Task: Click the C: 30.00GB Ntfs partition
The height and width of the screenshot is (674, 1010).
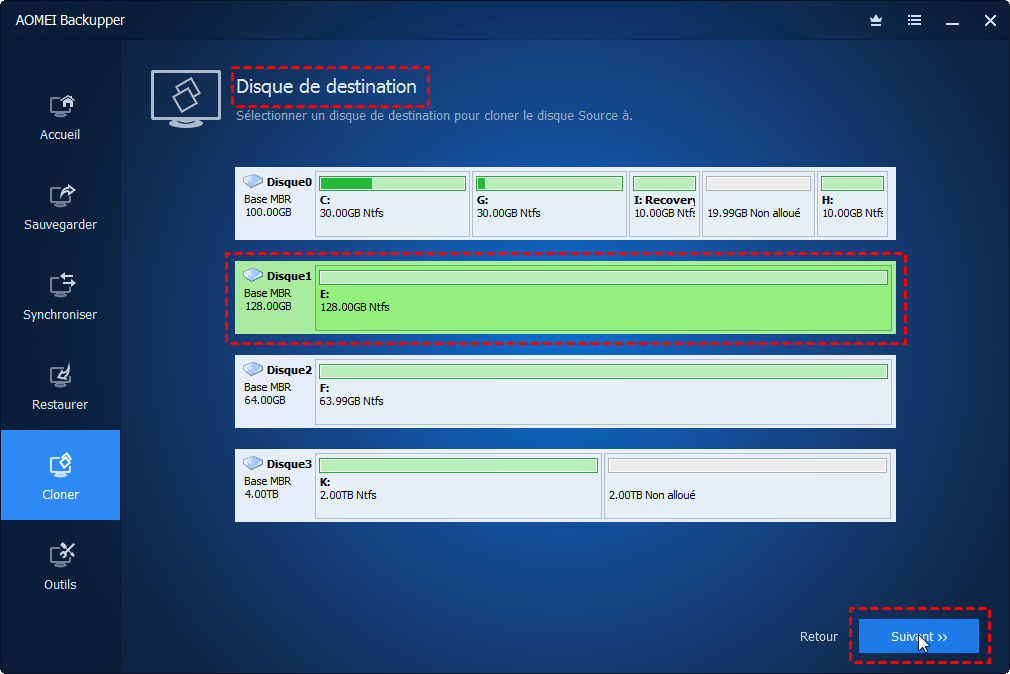Action: coord(392,204)
